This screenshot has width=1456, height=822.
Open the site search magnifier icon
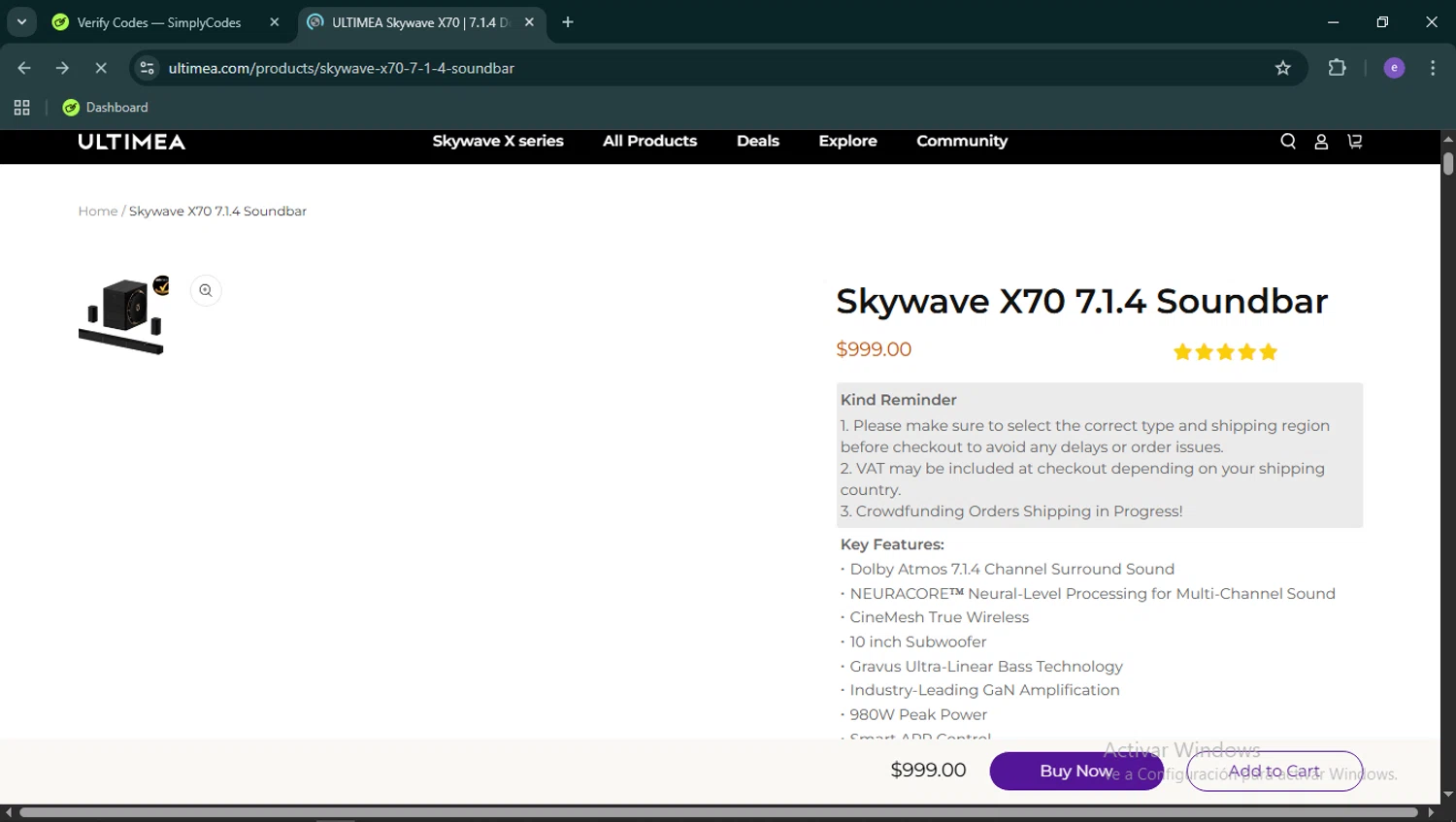click(1288, 142)
